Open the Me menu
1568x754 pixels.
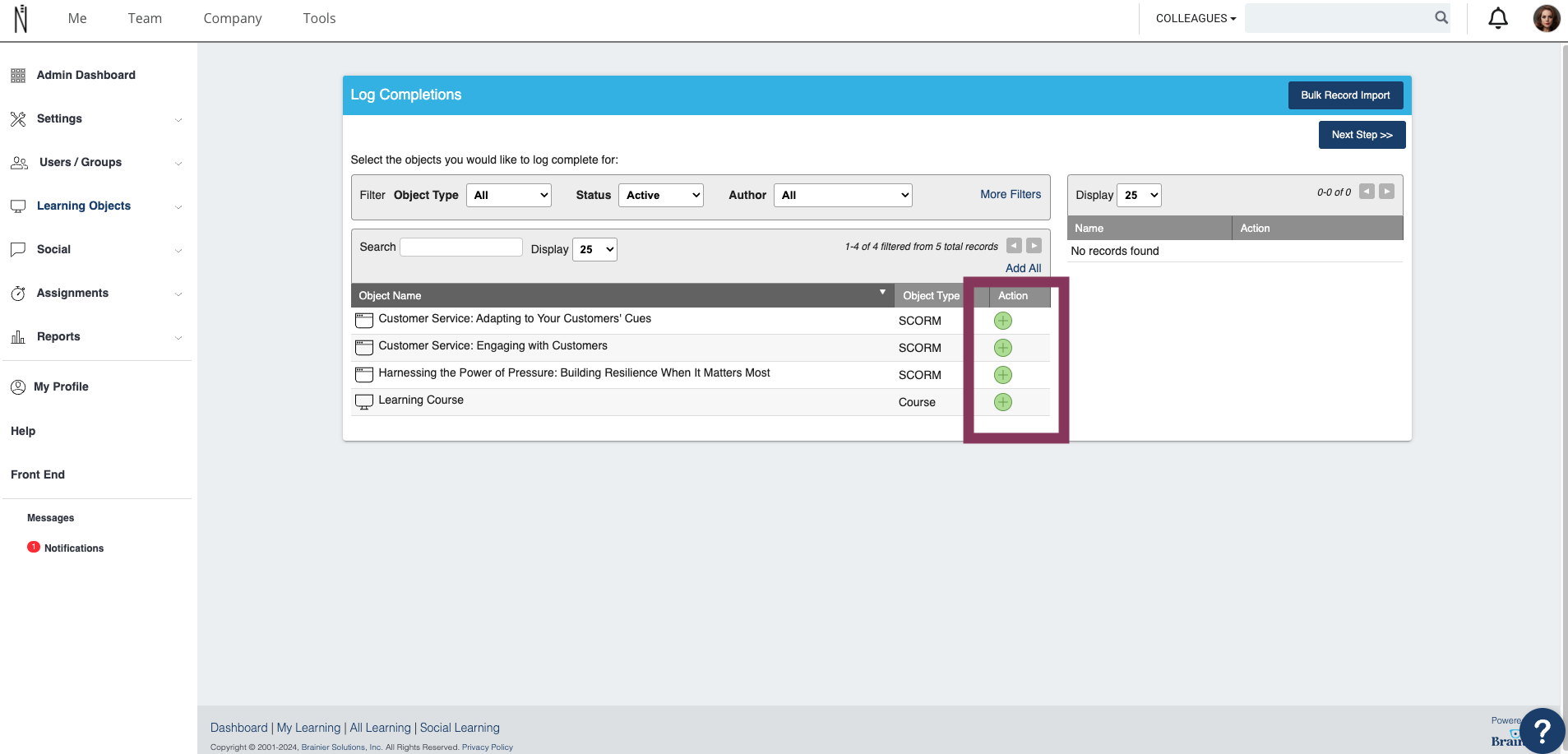[77, 18]
